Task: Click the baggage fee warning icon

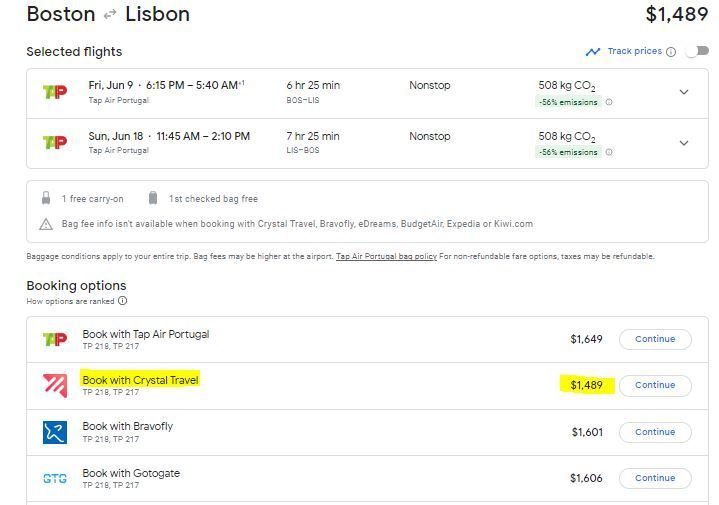Action: [46, 224]
